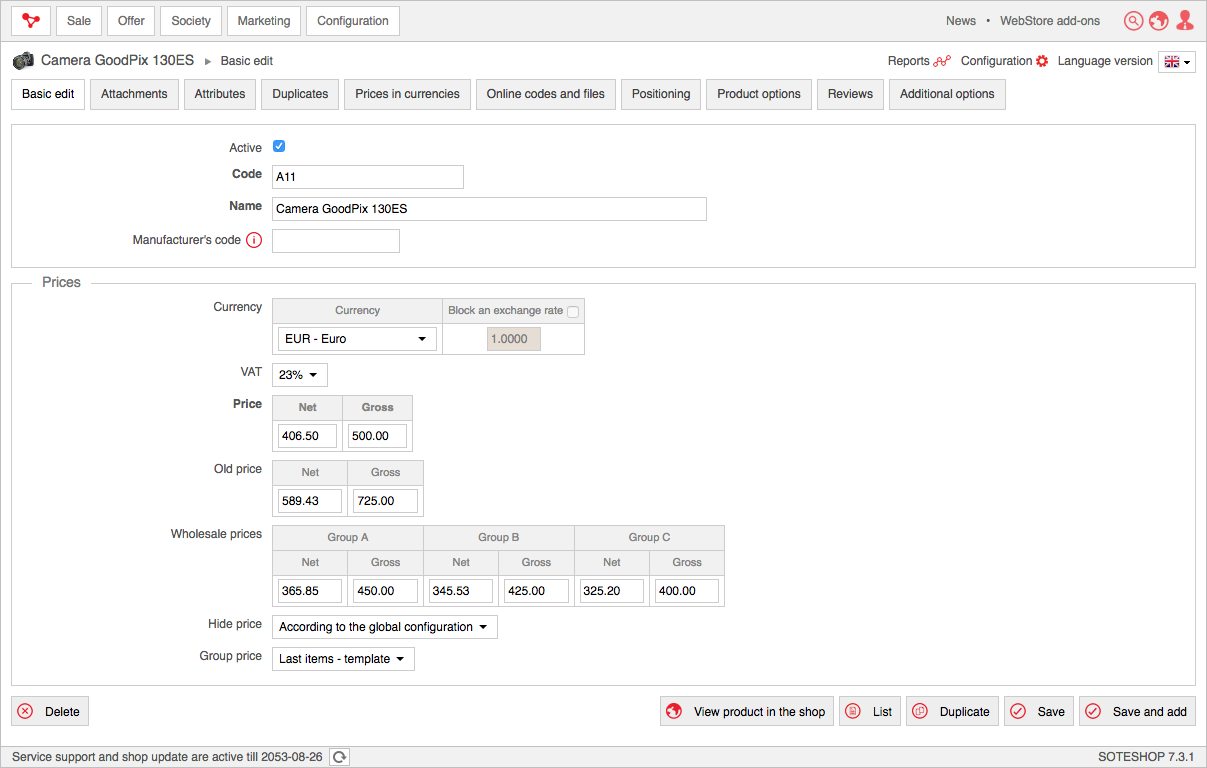Click the checkmark icon on Save and add
The width and height of the screenshot is (1207, 768).
pyautogui.click(x=1093, y=712)
